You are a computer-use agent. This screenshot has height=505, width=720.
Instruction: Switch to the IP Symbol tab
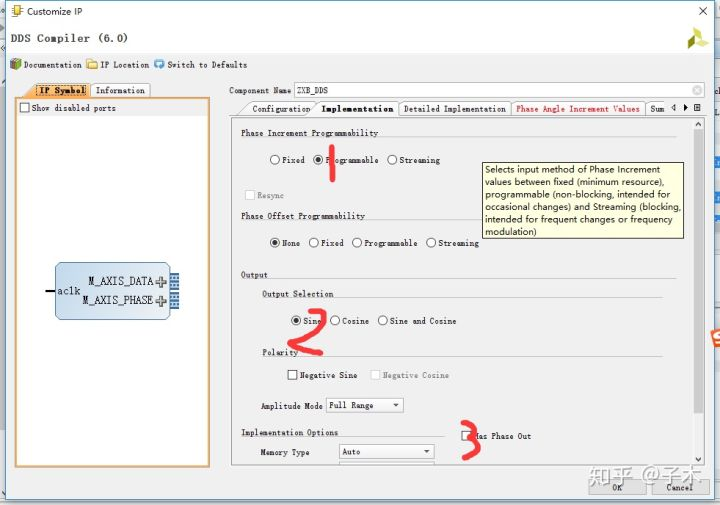tap(62, 90)
